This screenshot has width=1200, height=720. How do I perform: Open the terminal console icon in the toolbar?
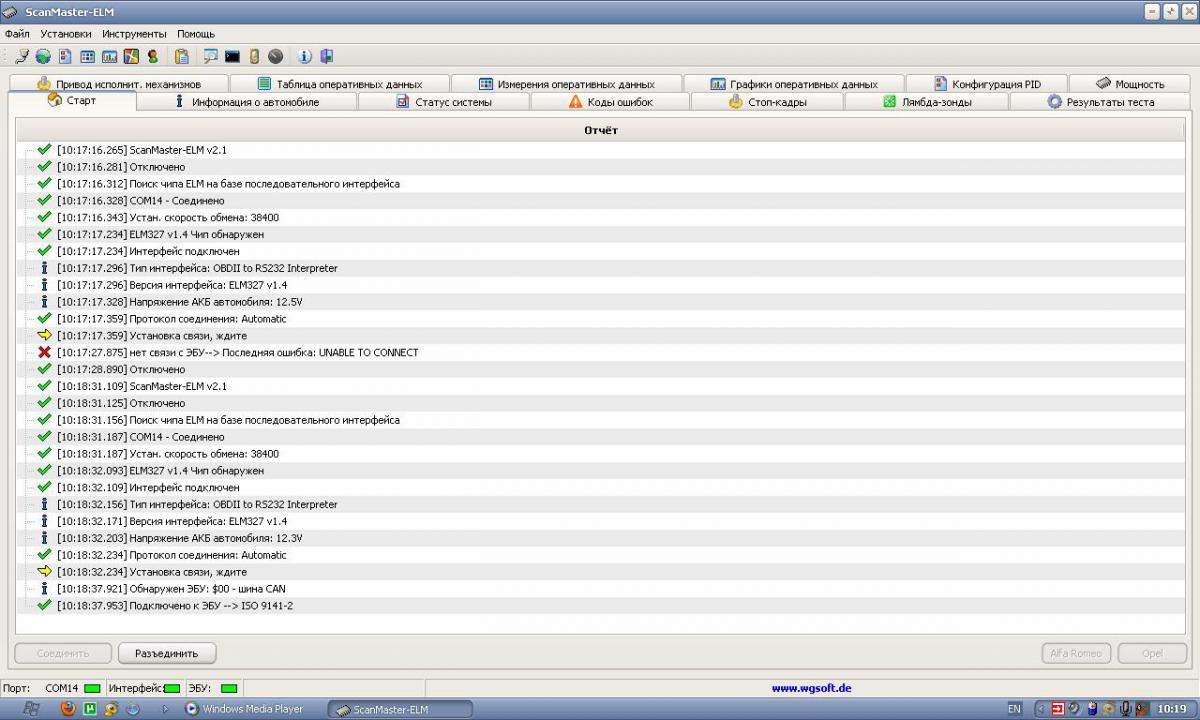click(x=232, y=57)
